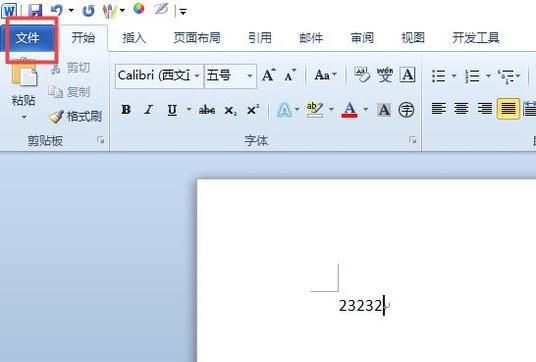Switch to the 引用 tab
This screenshot has height=362, width=536.
pyautogui.click(x=260, y=38)
